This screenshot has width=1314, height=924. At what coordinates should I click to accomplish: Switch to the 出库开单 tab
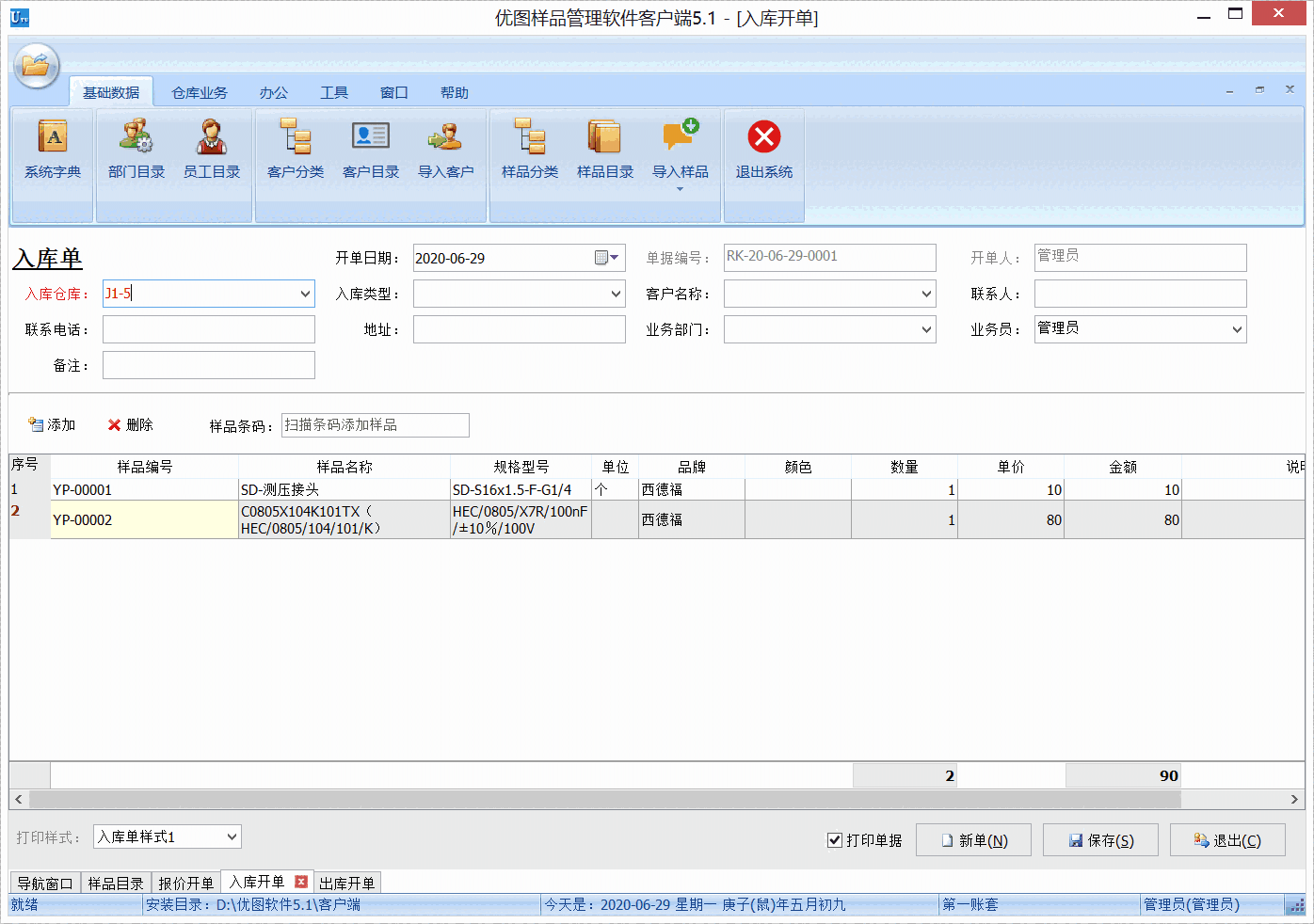pyautogui.click(x=347, y=882)
